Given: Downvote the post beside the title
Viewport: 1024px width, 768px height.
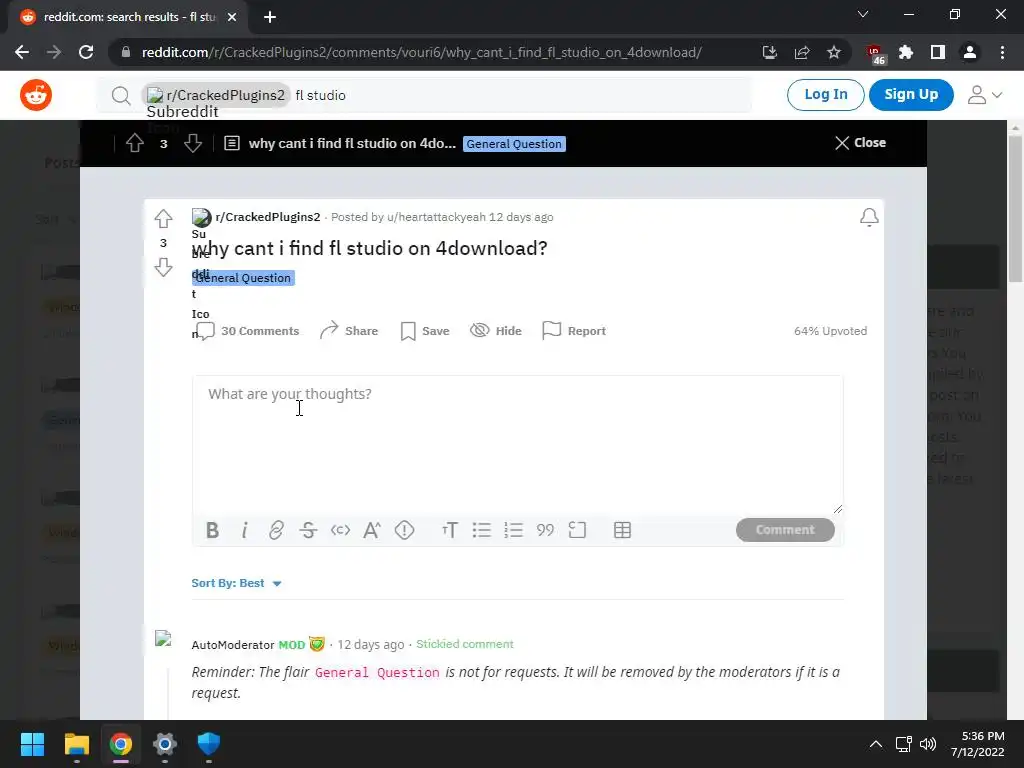Looking at the screenshot, I should click(x=163, y=267).
